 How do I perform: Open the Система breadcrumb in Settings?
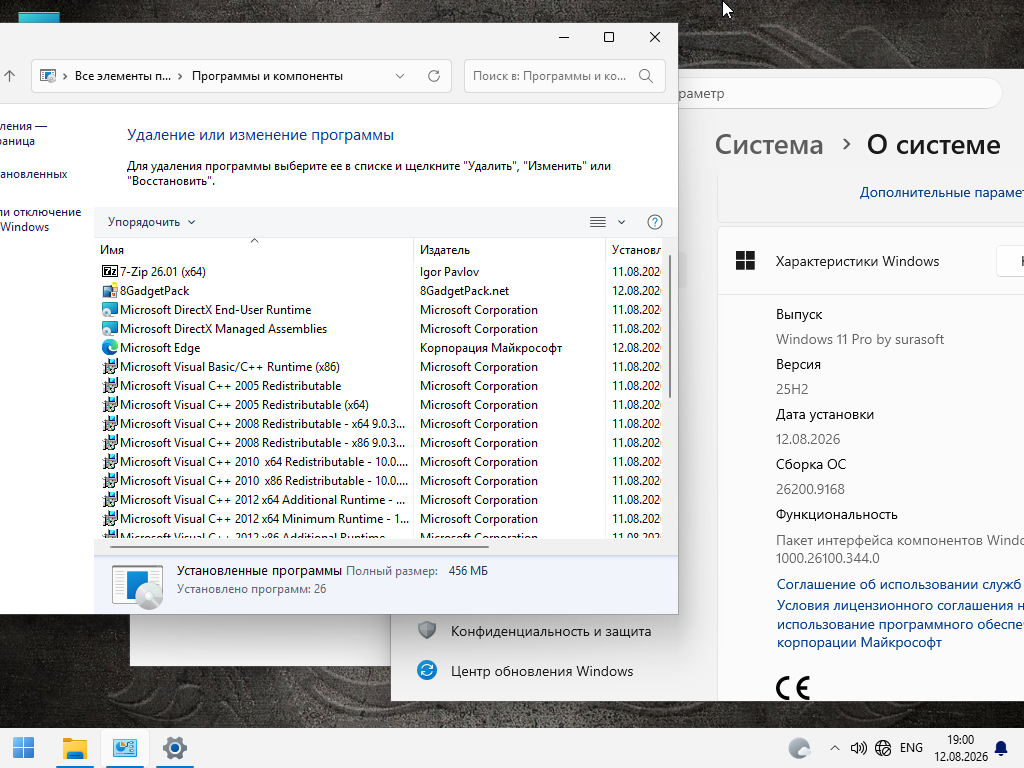(x=769, y=144)
